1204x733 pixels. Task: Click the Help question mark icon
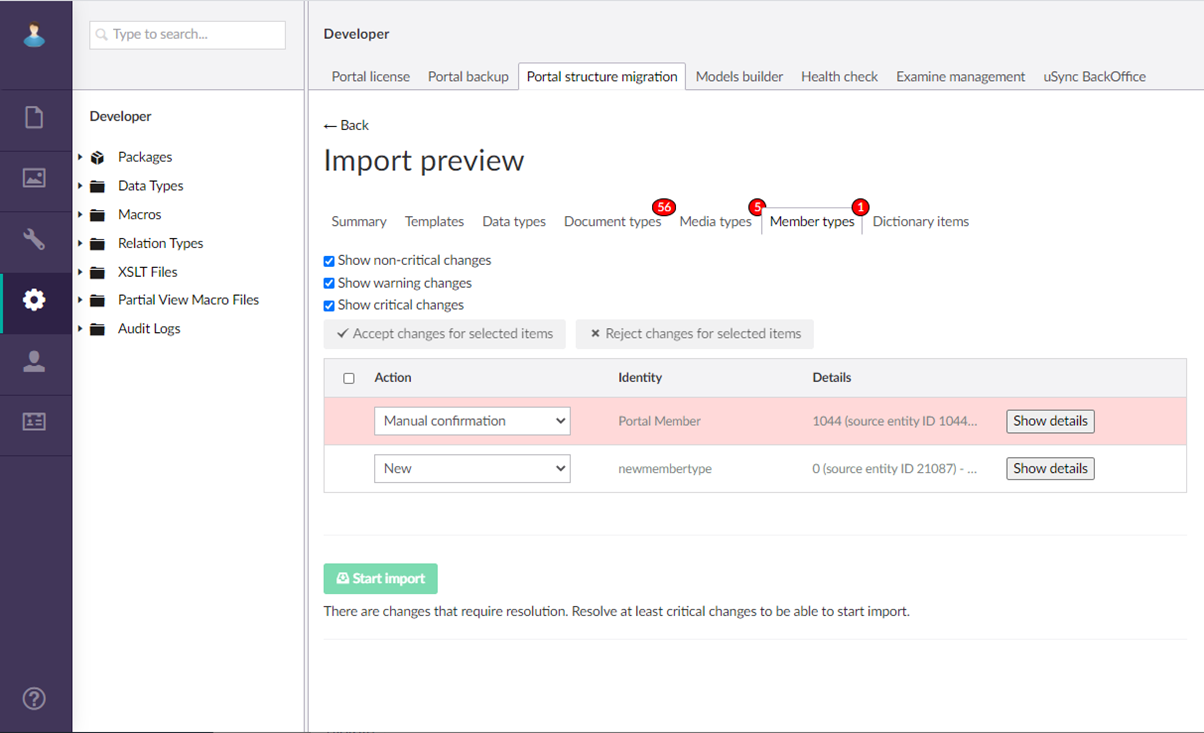[35, 698]
